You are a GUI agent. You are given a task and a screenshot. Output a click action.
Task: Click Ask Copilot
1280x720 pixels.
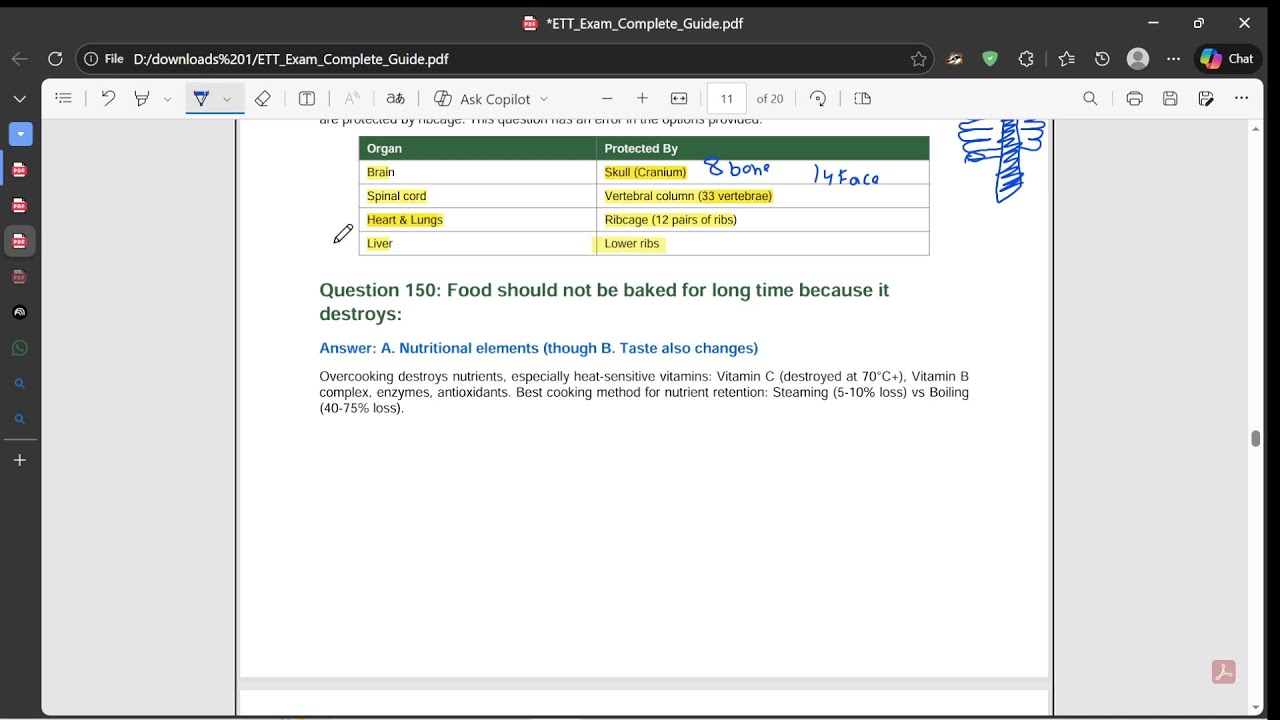[482, 99]
